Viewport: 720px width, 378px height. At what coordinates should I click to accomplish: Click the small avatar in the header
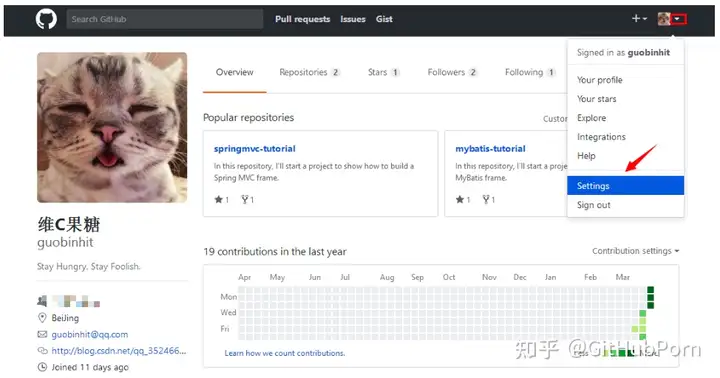click(664, 19)
